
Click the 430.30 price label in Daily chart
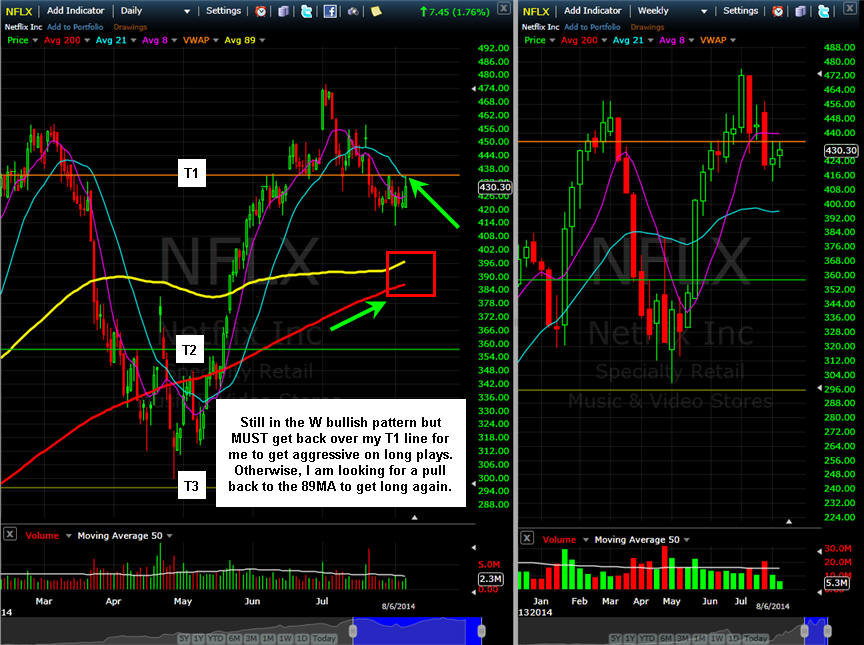click(495, 187)
